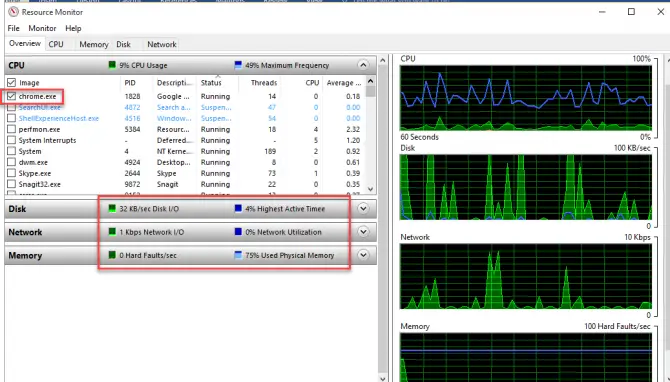
Task: Click the Resource Monitor title bar icon
Action: [13, 12]
